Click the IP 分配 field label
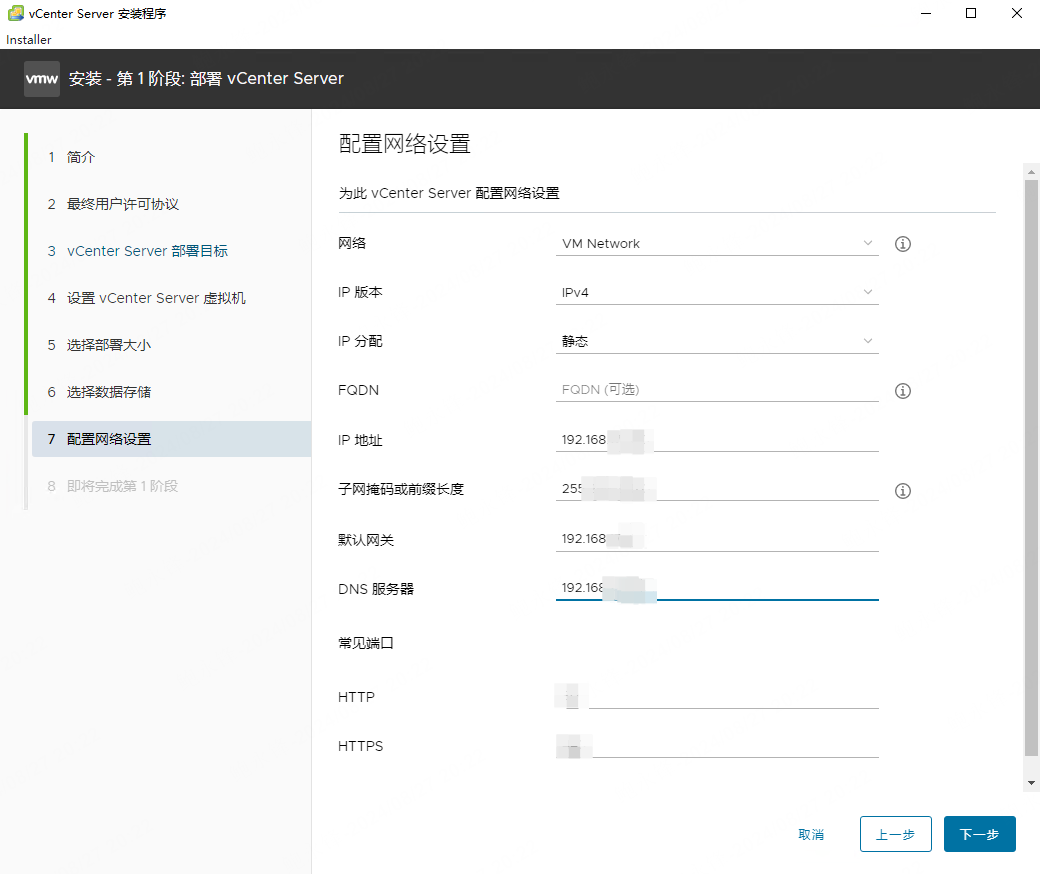1040x874 pixels. [x=360, y=342]
